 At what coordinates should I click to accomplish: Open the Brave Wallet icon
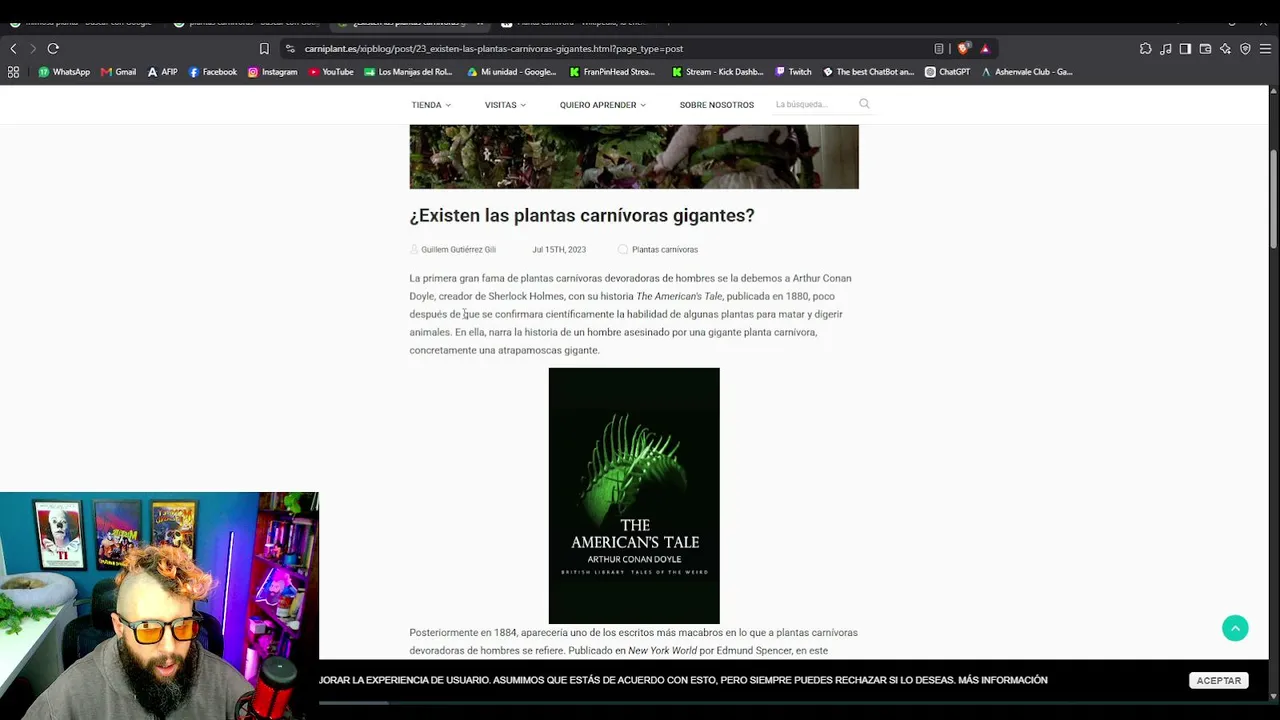click(x=1205, y=48)
